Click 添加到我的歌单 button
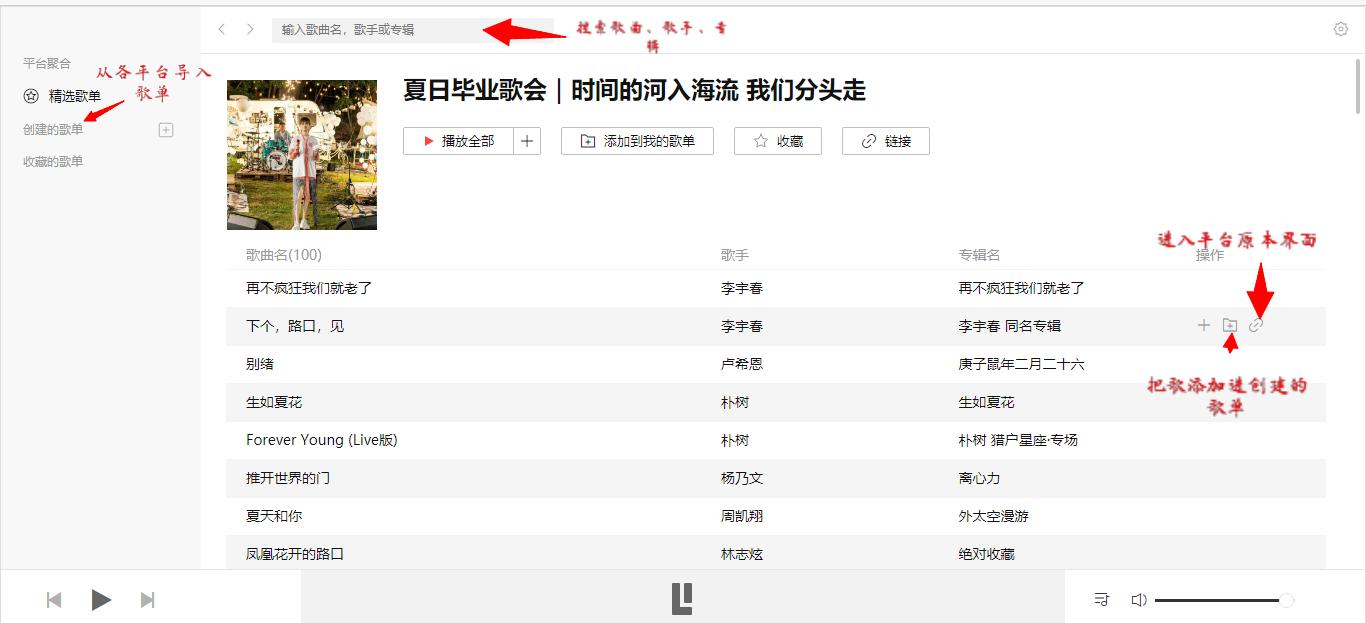The width and height of the screenshot is (1366, 623). click(x=637, y=141)
